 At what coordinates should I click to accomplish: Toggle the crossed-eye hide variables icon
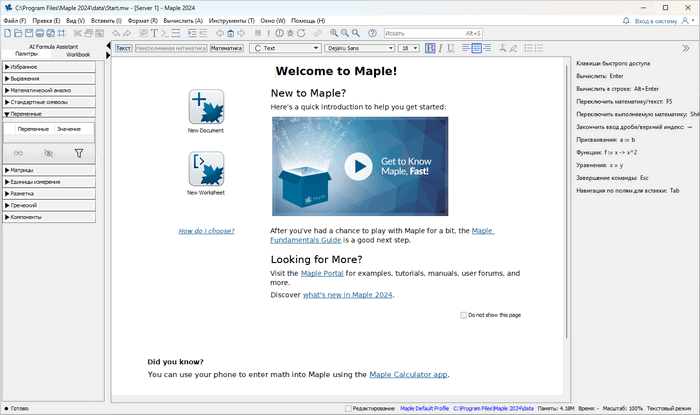[x=48, y=153]
